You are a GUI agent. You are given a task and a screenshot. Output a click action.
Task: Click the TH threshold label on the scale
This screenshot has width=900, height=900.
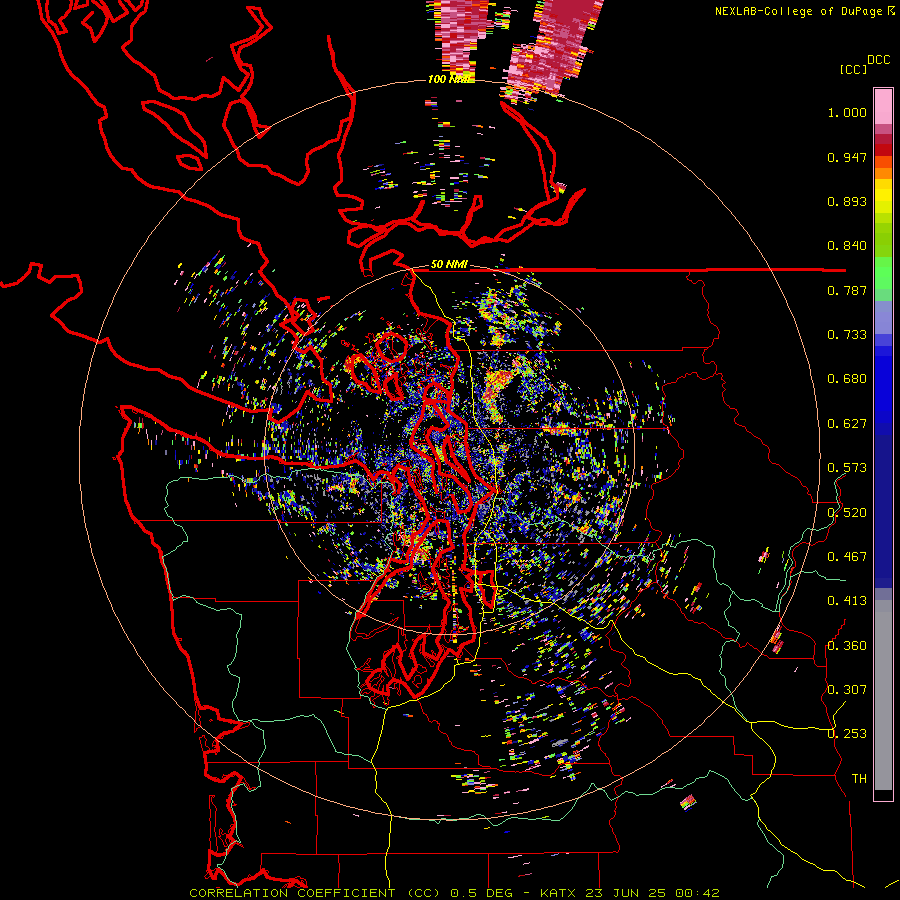click(859, 779)
